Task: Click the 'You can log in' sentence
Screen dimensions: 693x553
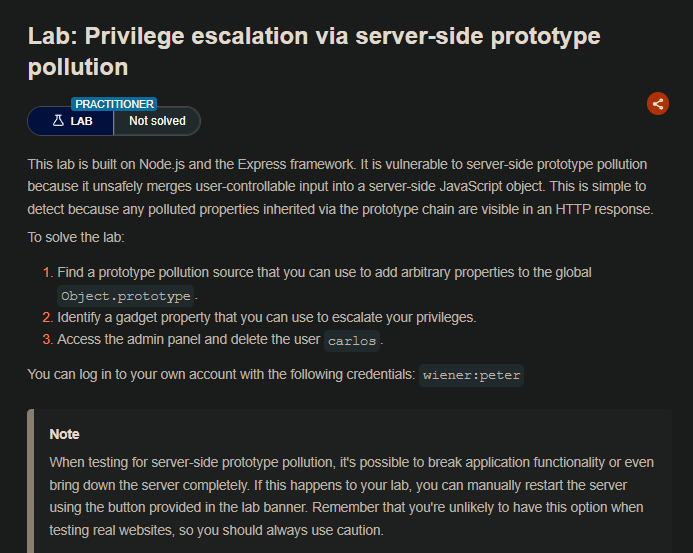Action: coord(220,375)
